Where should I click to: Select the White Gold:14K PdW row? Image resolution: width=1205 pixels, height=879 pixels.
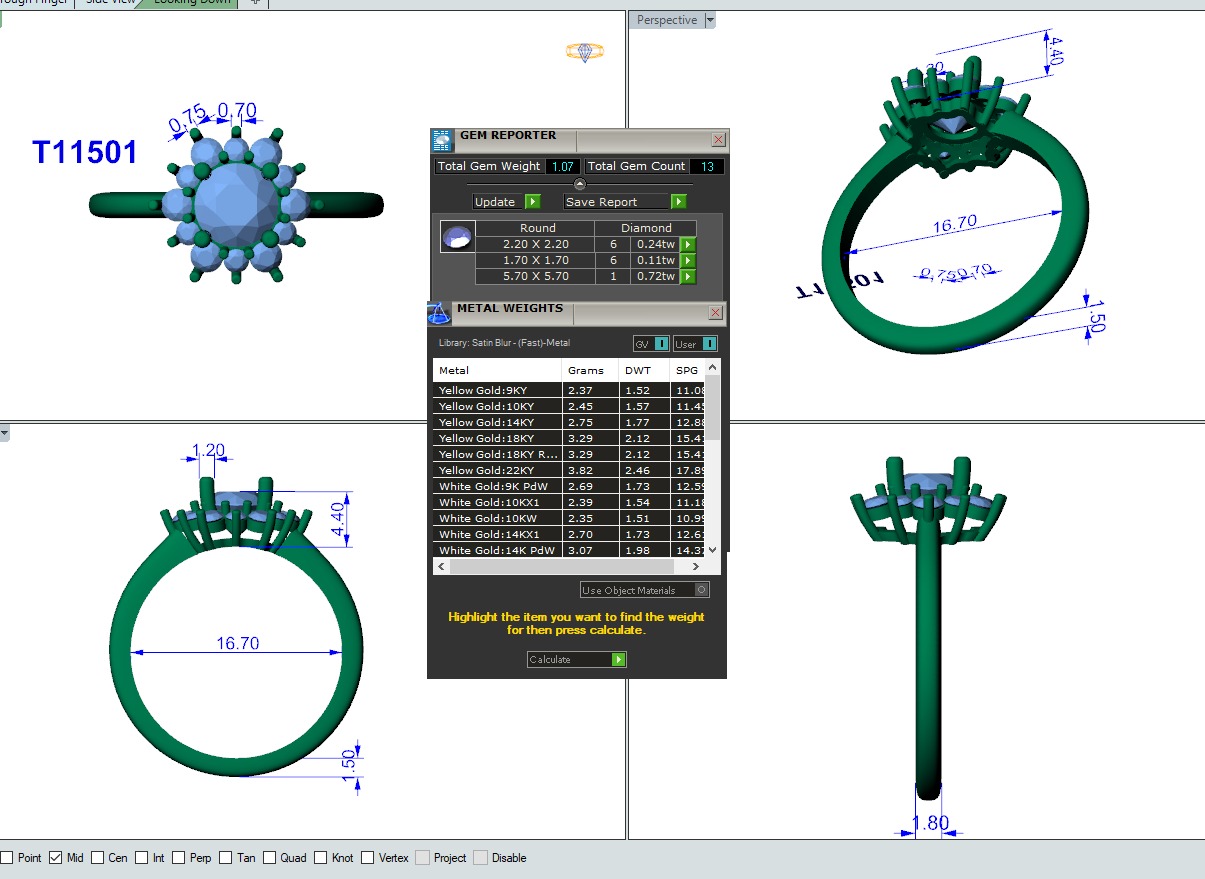click(569, 550)
